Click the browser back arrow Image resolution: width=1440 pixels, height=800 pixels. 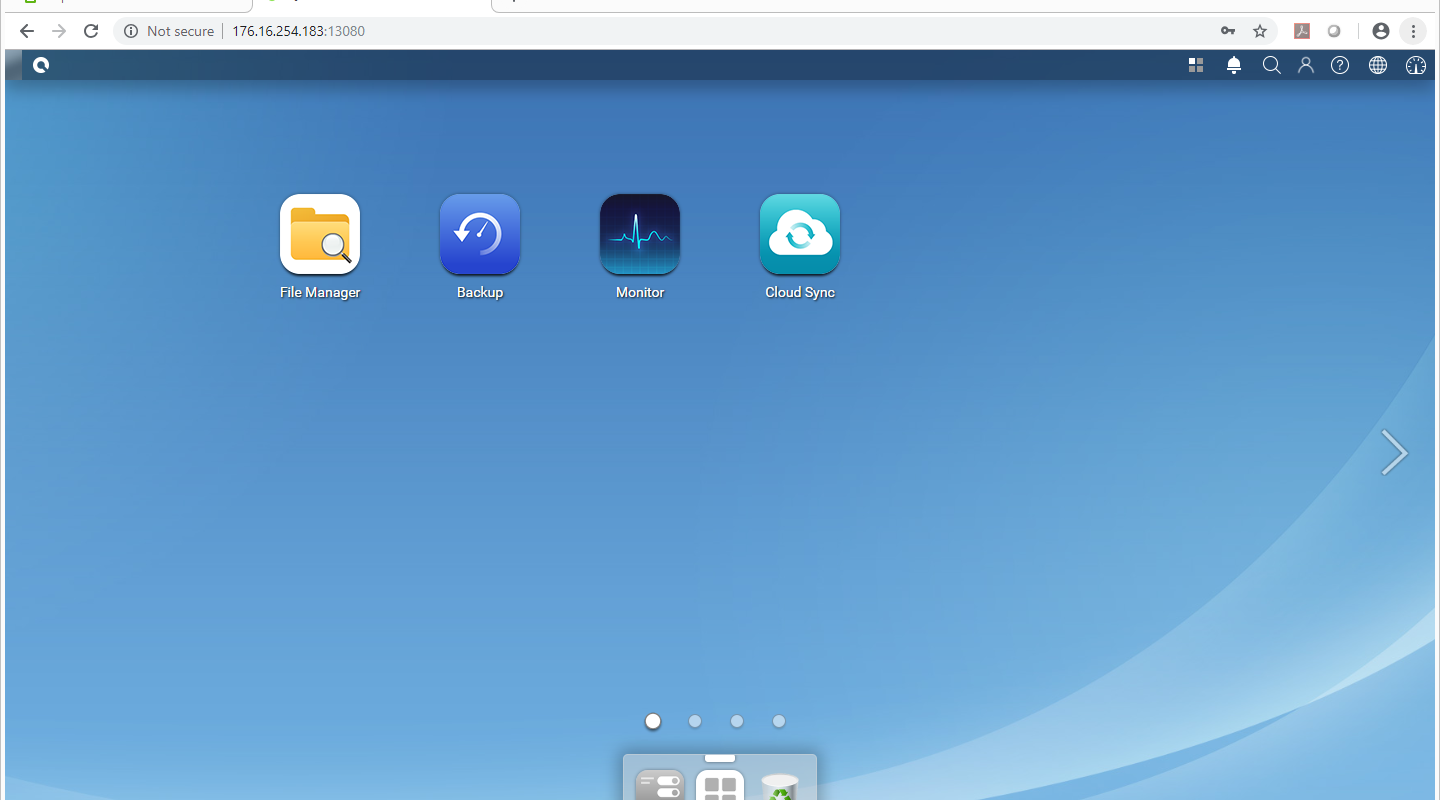click(27, 31)
